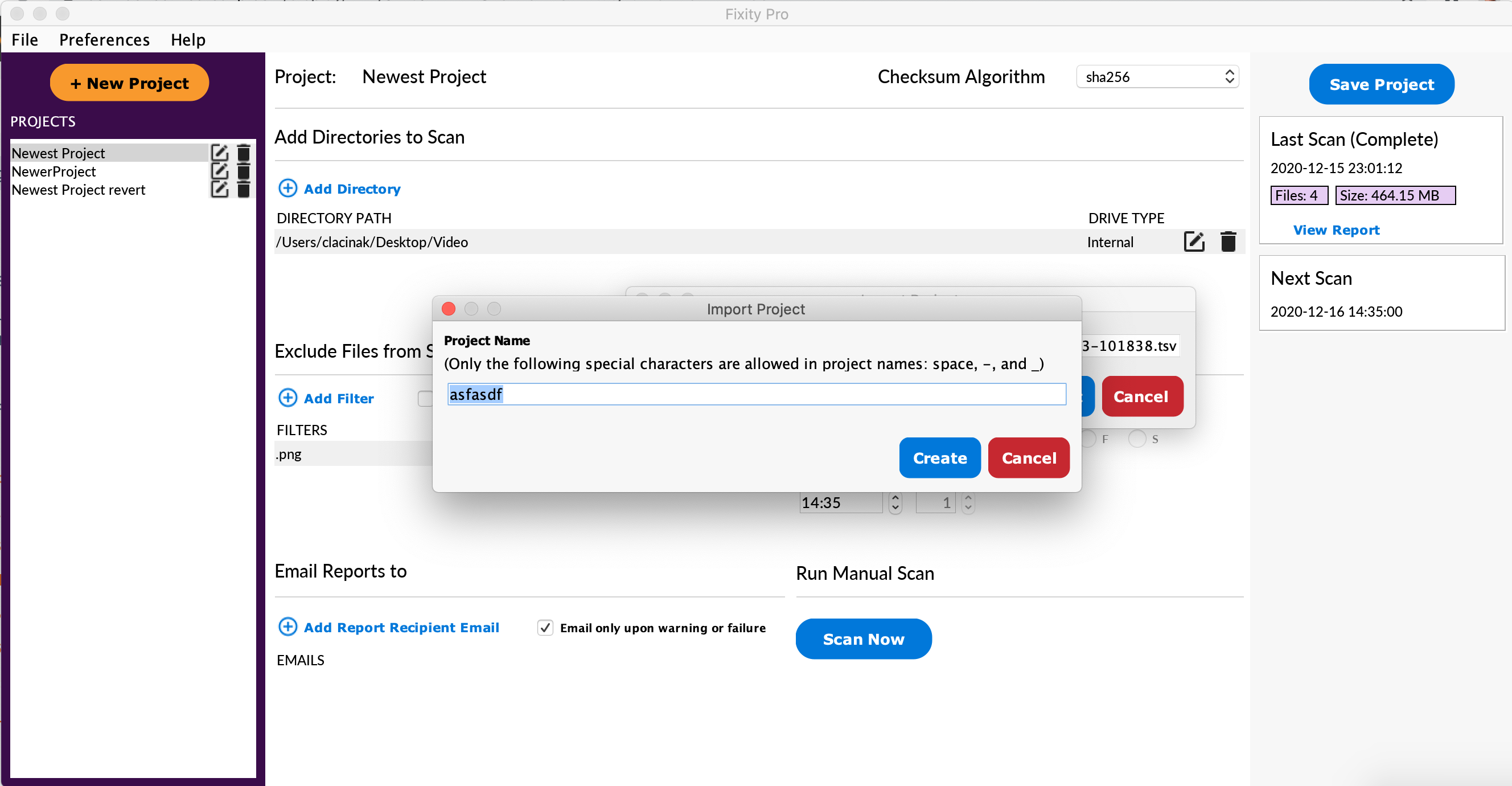Select the F radio button
Image resolution: width=1512 pixels, height=786 pixels.
coord(1089,439)
